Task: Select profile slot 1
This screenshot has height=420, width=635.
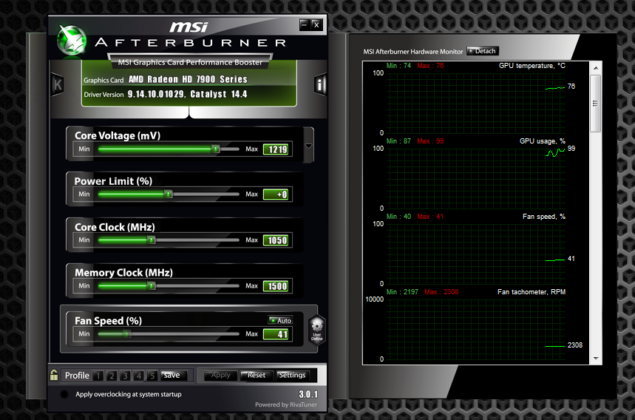Action: pyautogui.click(x=99, y=376)
